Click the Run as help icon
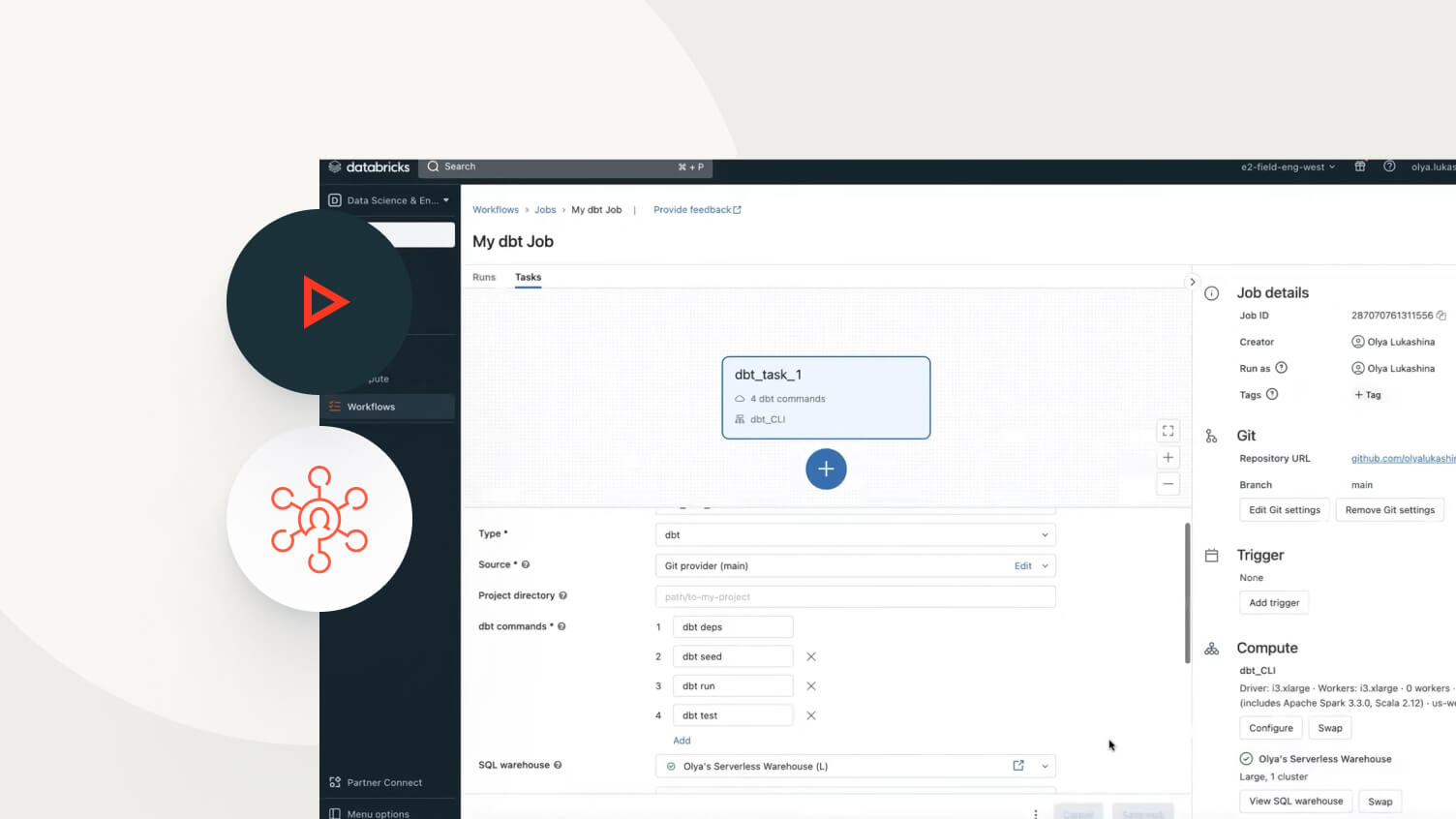This screenshot has width=1456, height=819. click(1281, 368)
